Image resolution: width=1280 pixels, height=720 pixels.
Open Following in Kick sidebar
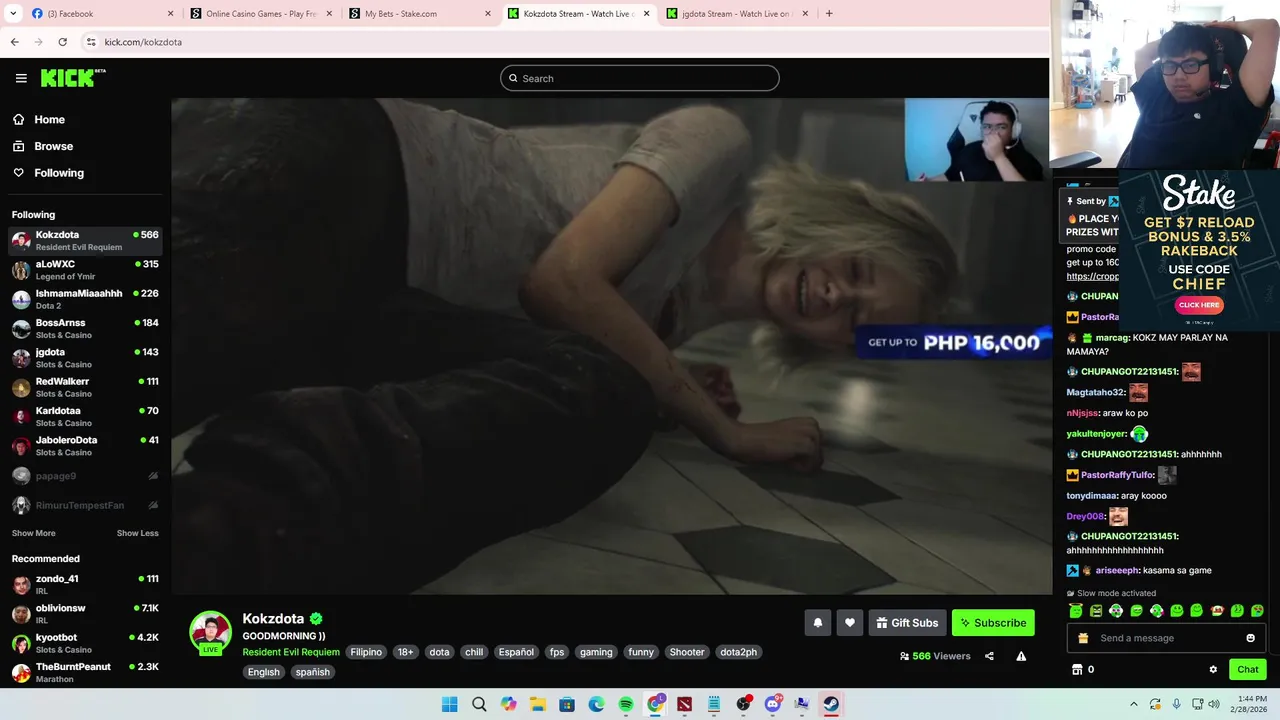tap(59, 173)
